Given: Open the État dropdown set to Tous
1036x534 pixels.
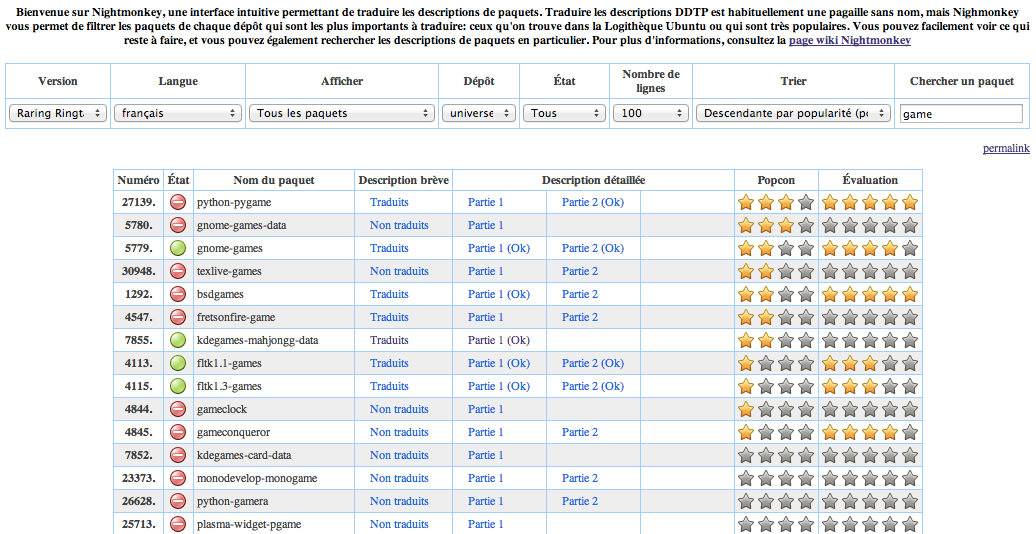Looking at the screenshot, I should pyautogui.click(x=564, y=113).
